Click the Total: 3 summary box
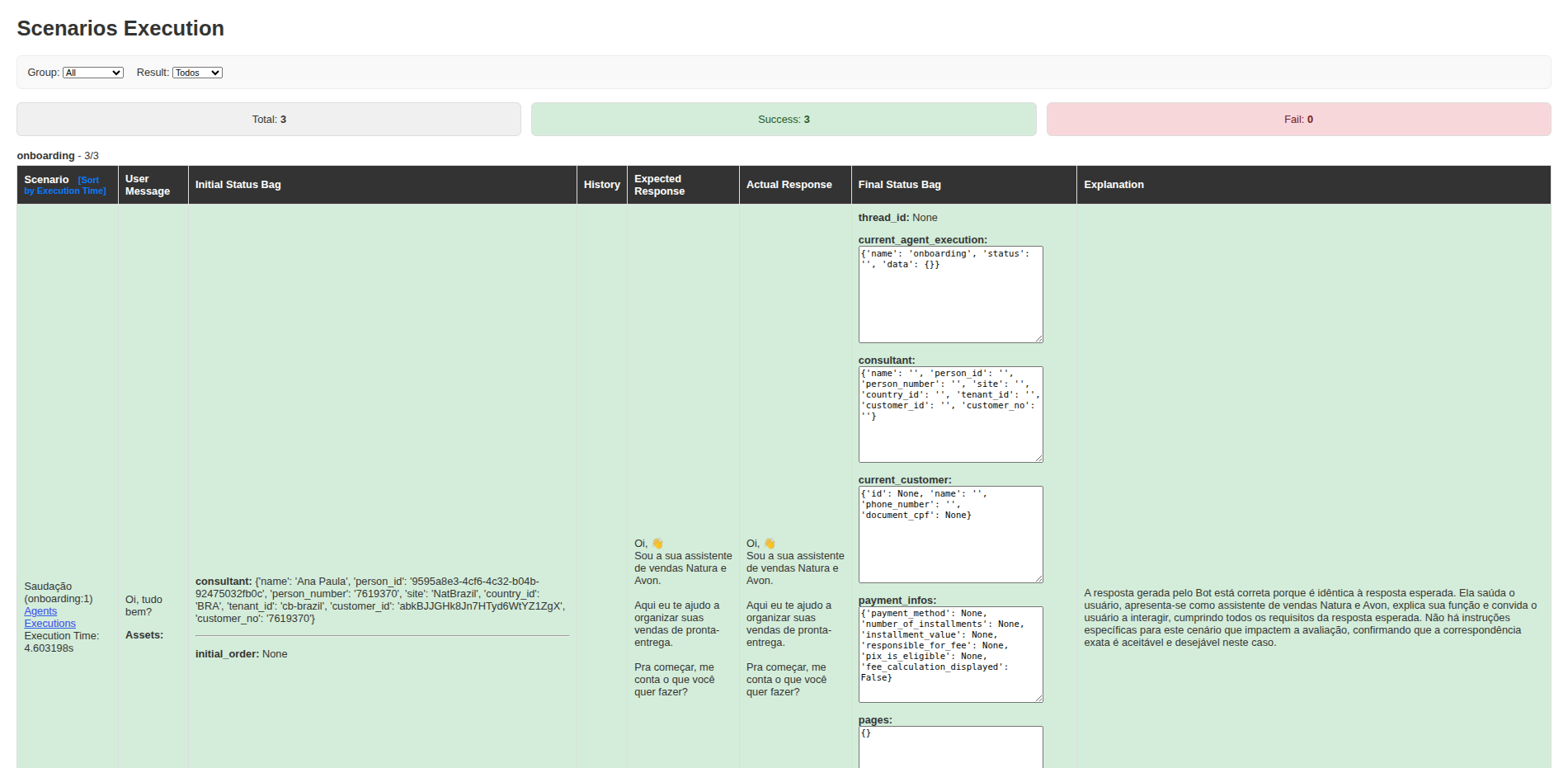The image size is (1568, 768). [x=269, y=120]
